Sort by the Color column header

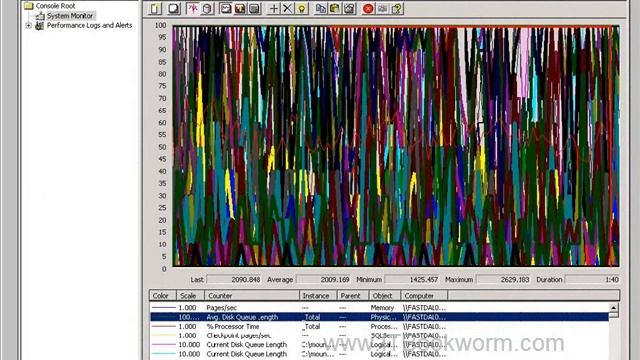[x=163, y=296]
